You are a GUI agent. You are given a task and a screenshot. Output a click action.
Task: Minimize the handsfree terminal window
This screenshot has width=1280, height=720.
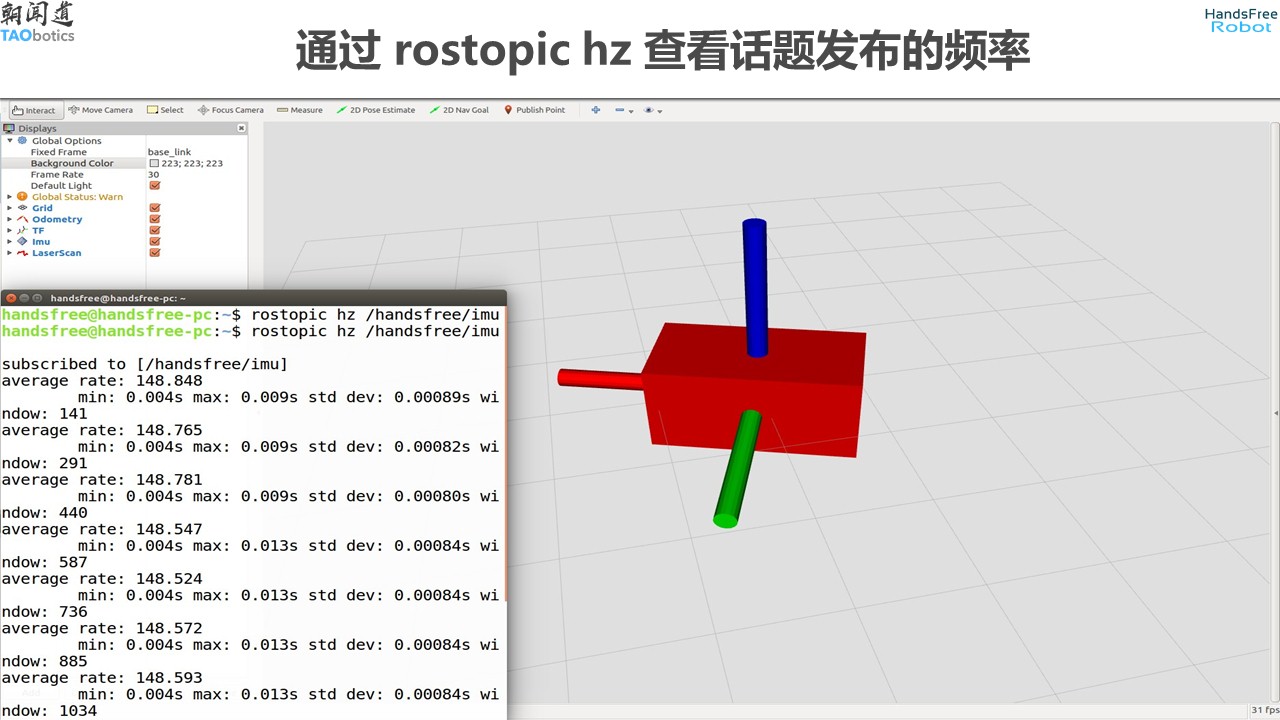point(24,298)
